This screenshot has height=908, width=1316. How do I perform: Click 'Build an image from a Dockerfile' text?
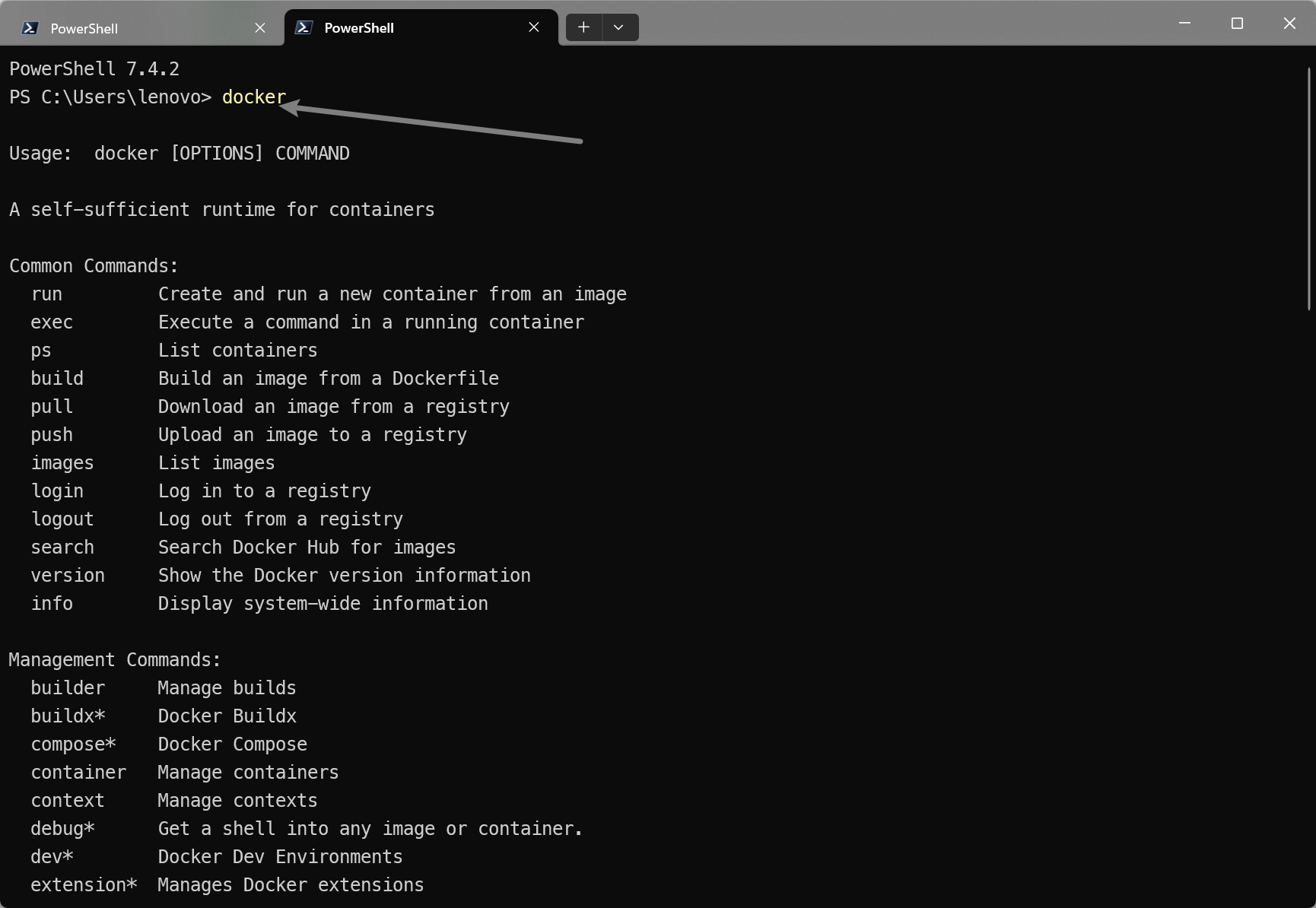coord(329,379)
